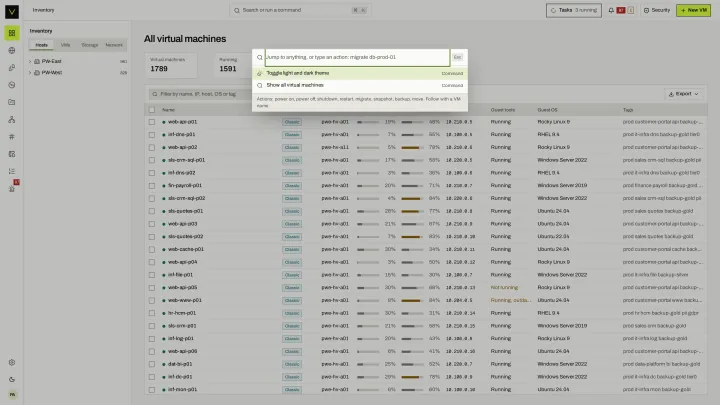Image resolution: width=720 pixels, height=405 pixels.
Task: Expand the PW-East tree node
Action: [30, 61]
